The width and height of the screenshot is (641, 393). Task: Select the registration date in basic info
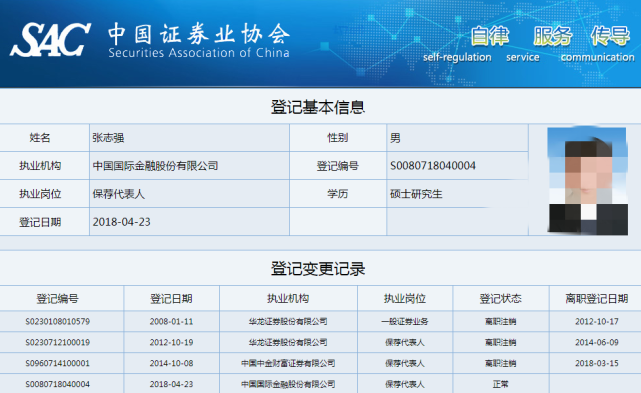pos(121,222)
